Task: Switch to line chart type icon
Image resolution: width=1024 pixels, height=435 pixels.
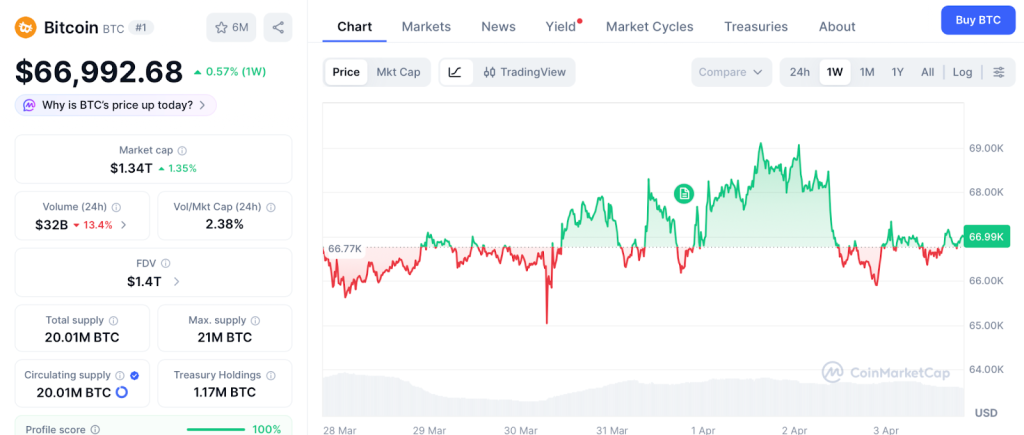Action: (456, 72)
